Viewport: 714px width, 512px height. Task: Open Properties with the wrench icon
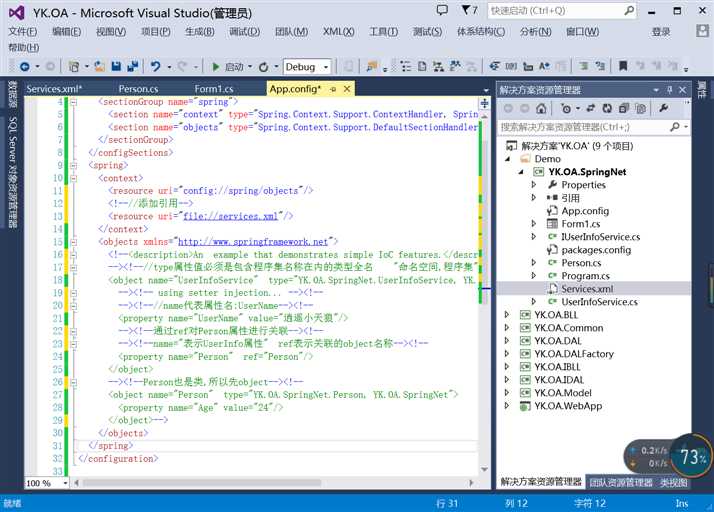[663, 108]
